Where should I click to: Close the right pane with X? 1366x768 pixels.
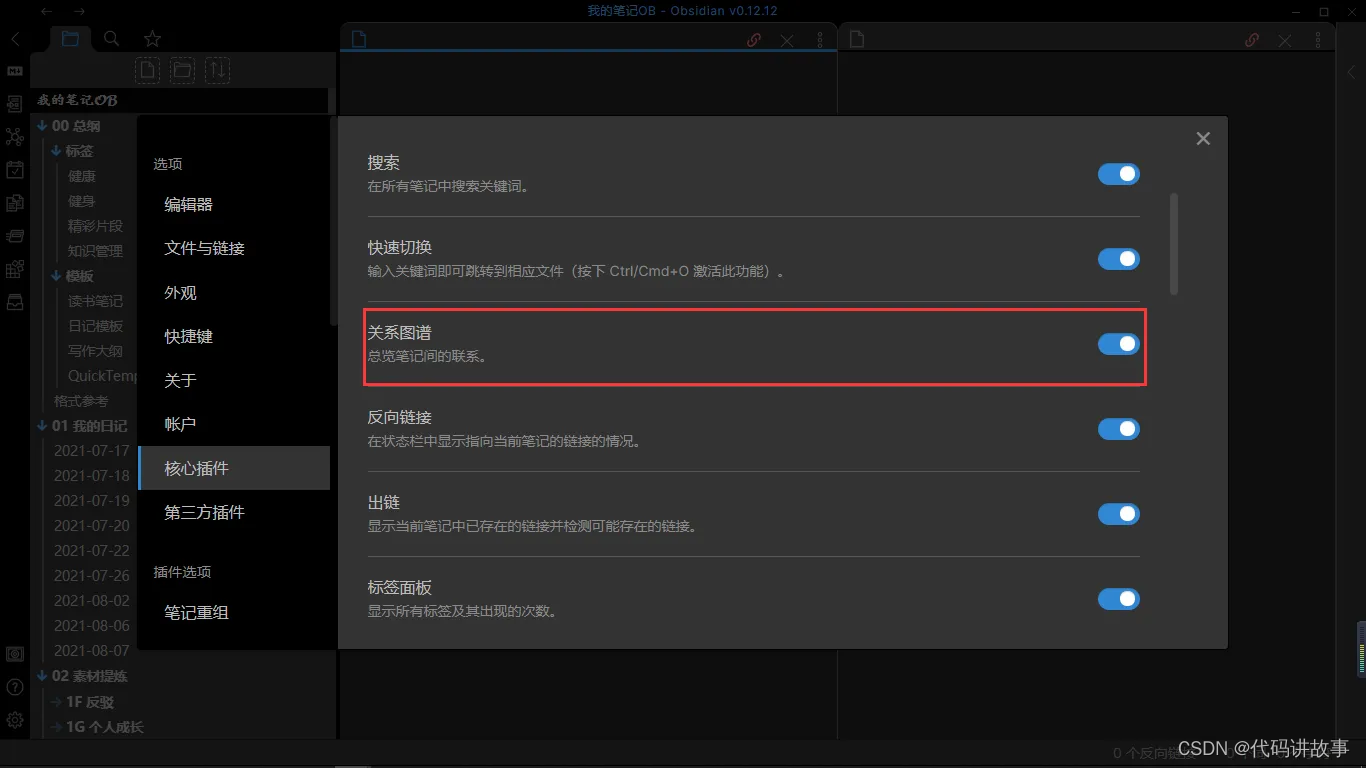1285,40
